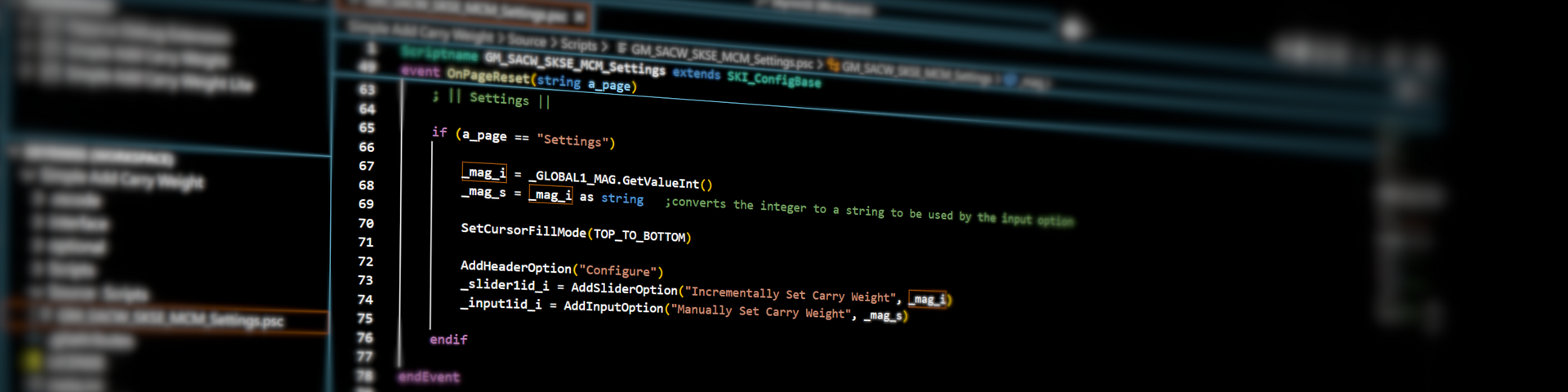Image resolution: width=1568 pixels, height=392 pixels.
Task: Expand the 'Interface' folder in explorer
Action: [x=78, y=223]
